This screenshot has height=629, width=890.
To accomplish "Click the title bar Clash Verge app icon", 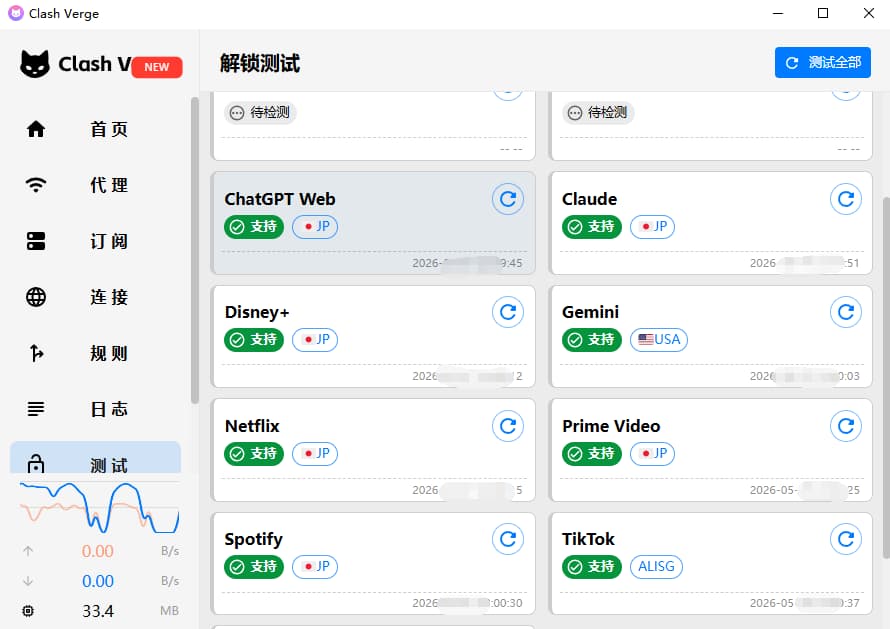I will pos(15,13).
